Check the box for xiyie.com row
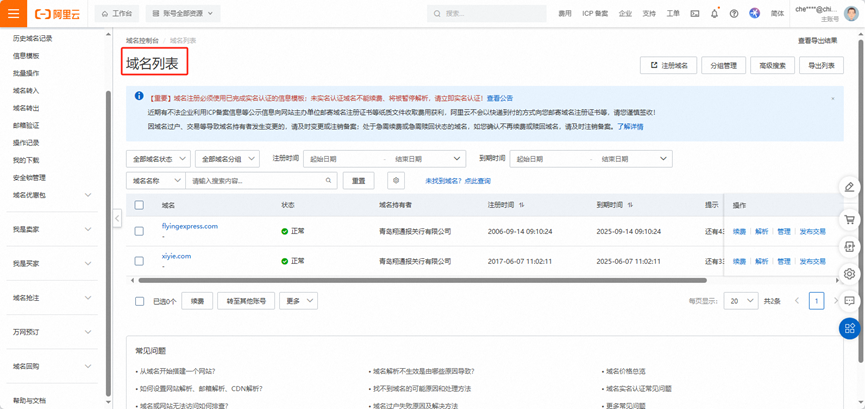The width and height of the screenshot is (865, 409). 139,261
